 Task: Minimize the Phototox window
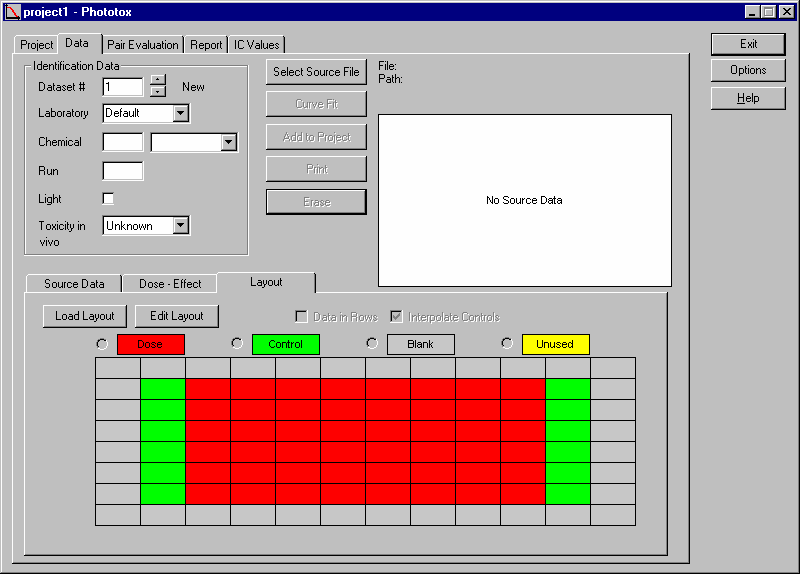(x=752, y=12)
